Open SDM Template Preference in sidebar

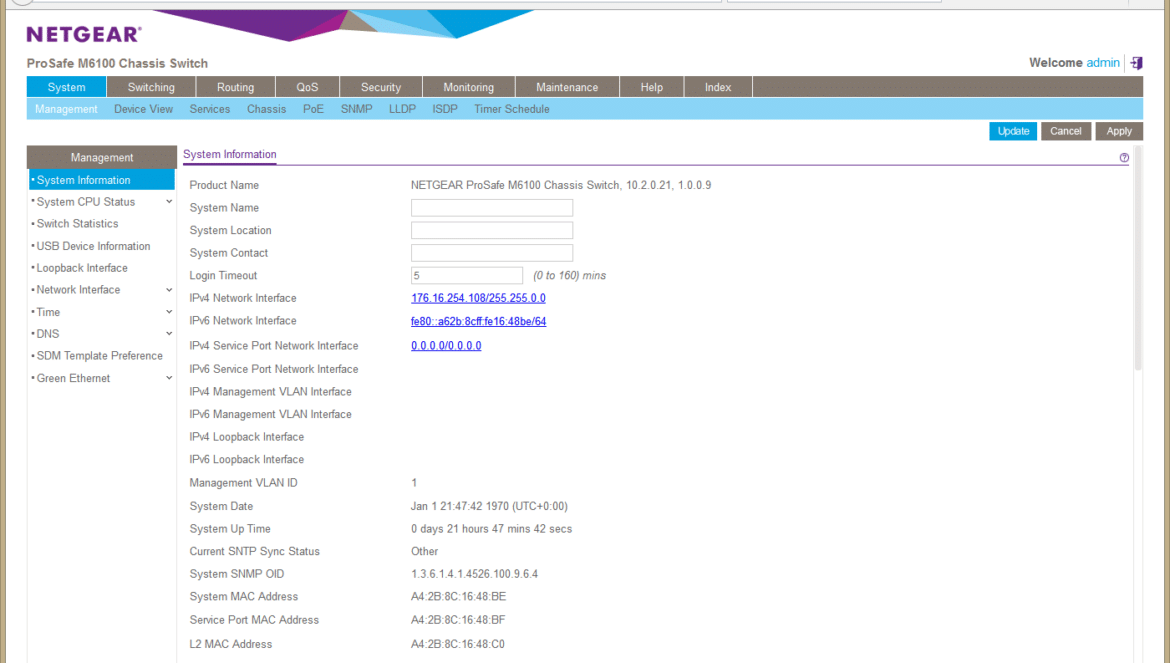click(99, 356)
